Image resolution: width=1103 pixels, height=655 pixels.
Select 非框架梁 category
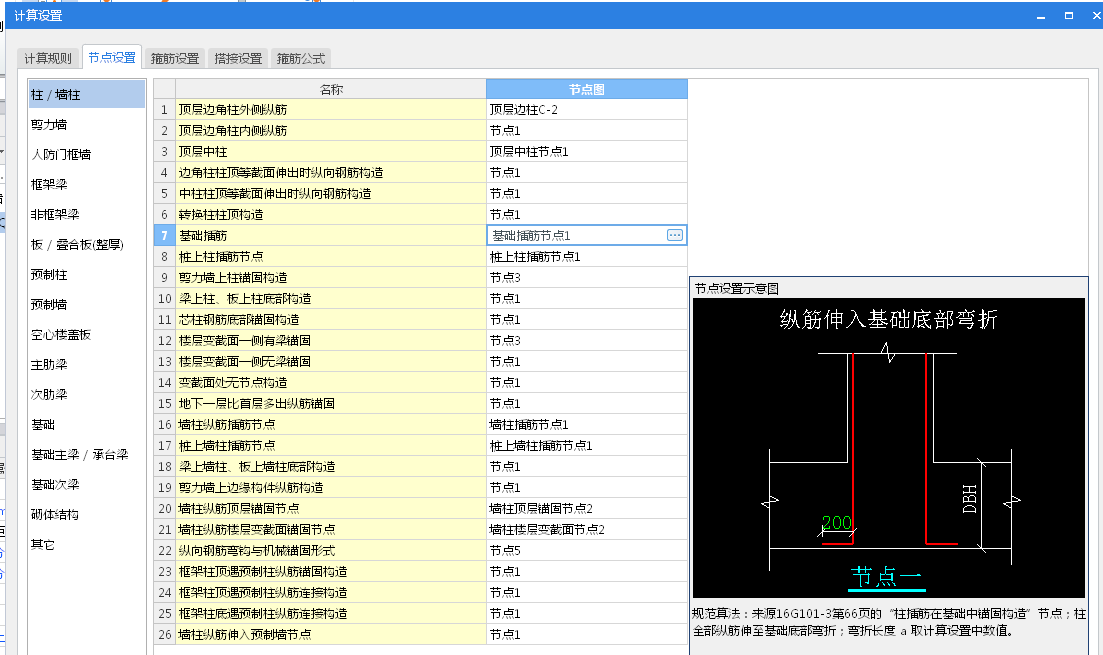pos(87,215)
